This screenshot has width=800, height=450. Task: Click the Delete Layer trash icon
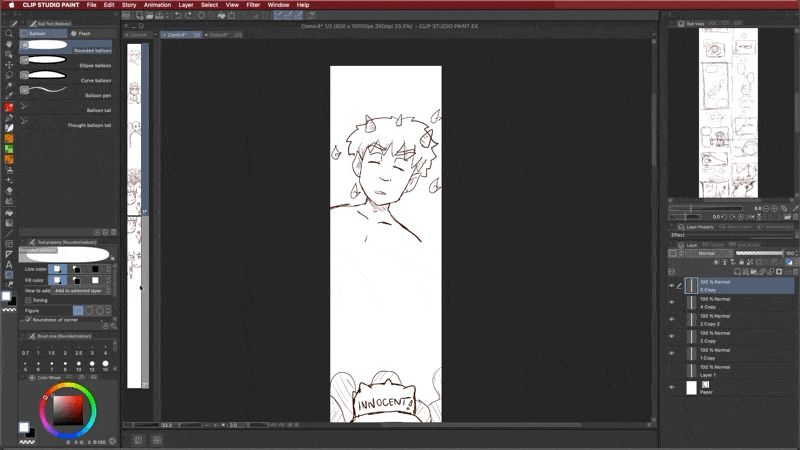point(795,272)
